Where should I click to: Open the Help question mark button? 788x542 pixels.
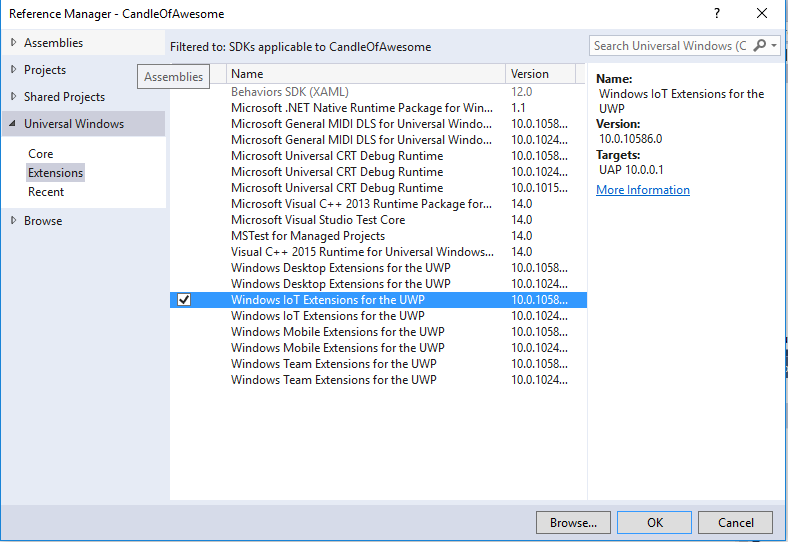717,13
